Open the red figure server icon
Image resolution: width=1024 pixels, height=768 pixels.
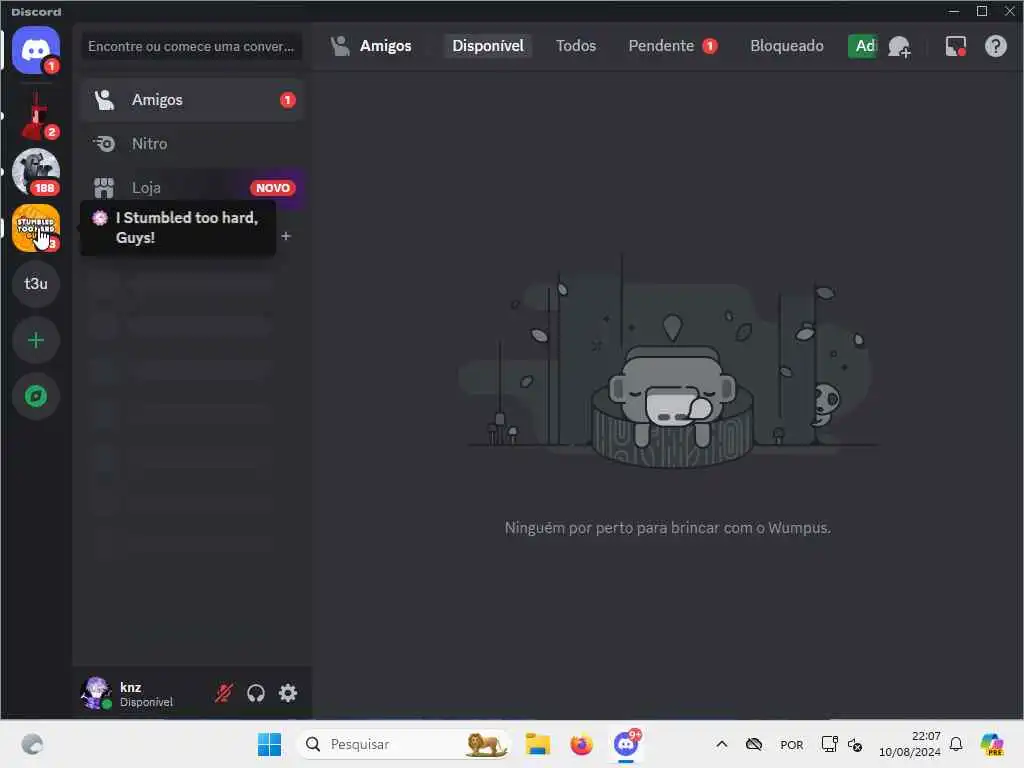point(36,116)
